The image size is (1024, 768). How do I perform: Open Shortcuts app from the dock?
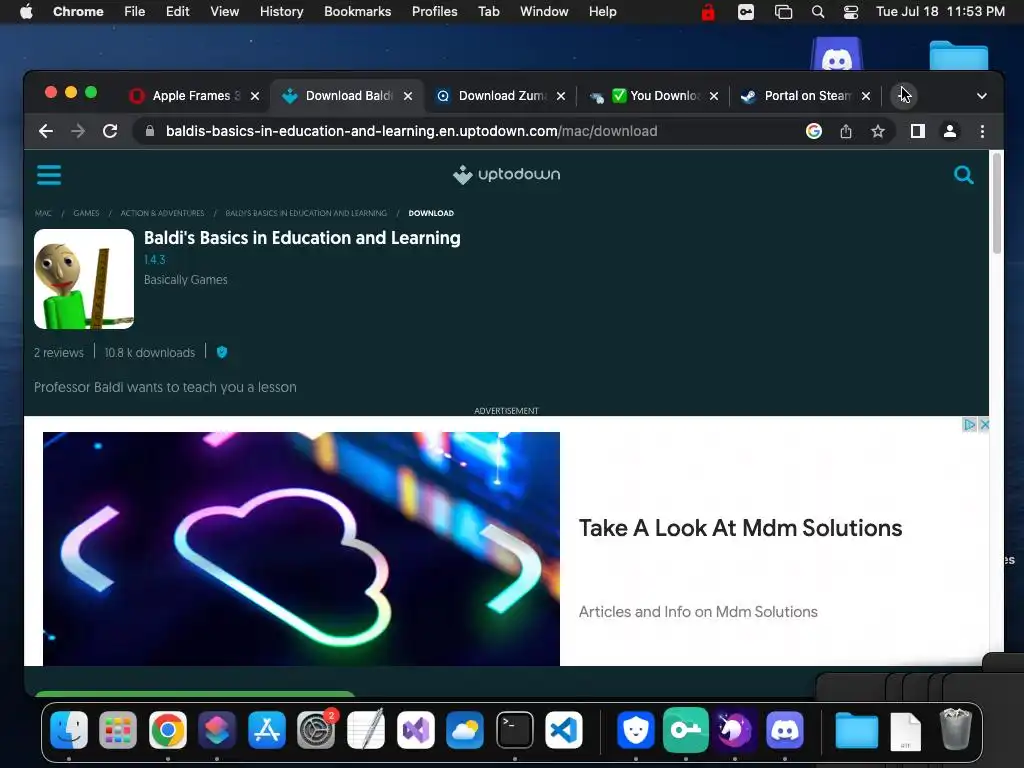tap(217, 729)
